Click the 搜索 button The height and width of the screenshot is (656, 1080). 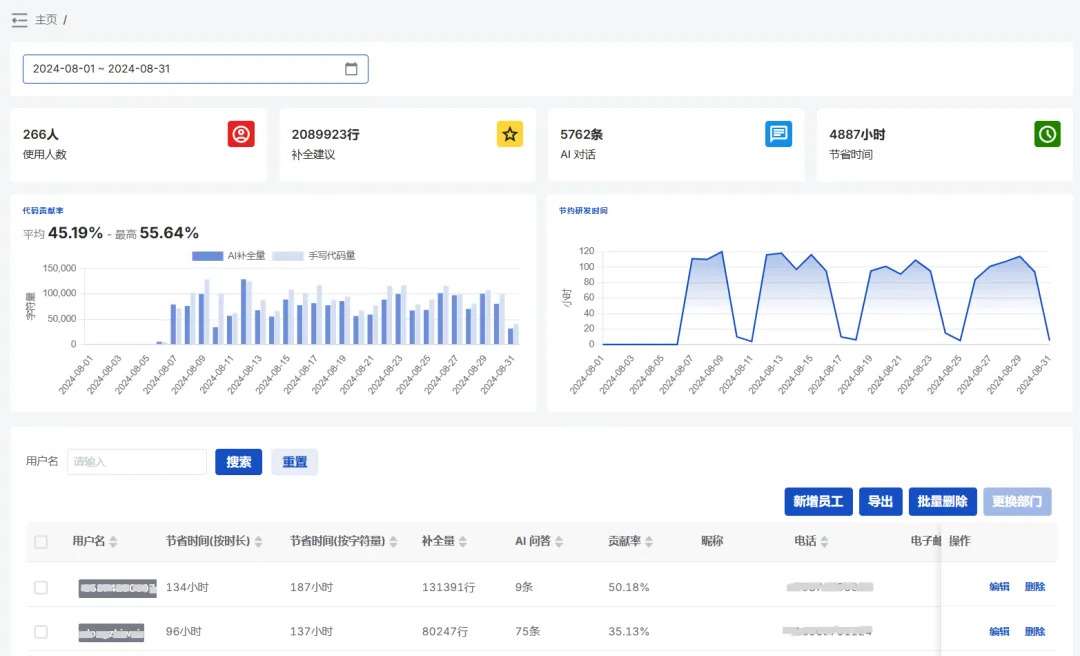click(238, 462)
